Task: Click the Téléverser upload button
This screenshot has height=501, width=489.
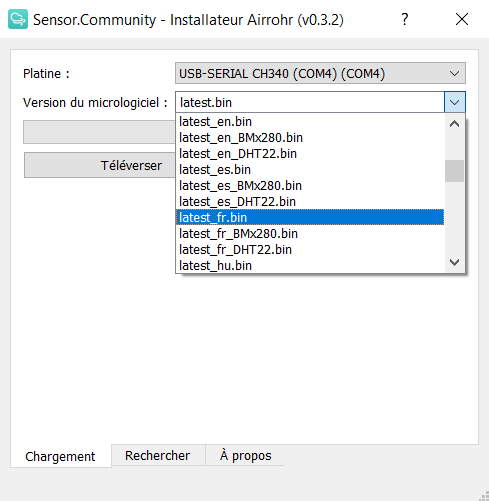Action: [100, 165]
